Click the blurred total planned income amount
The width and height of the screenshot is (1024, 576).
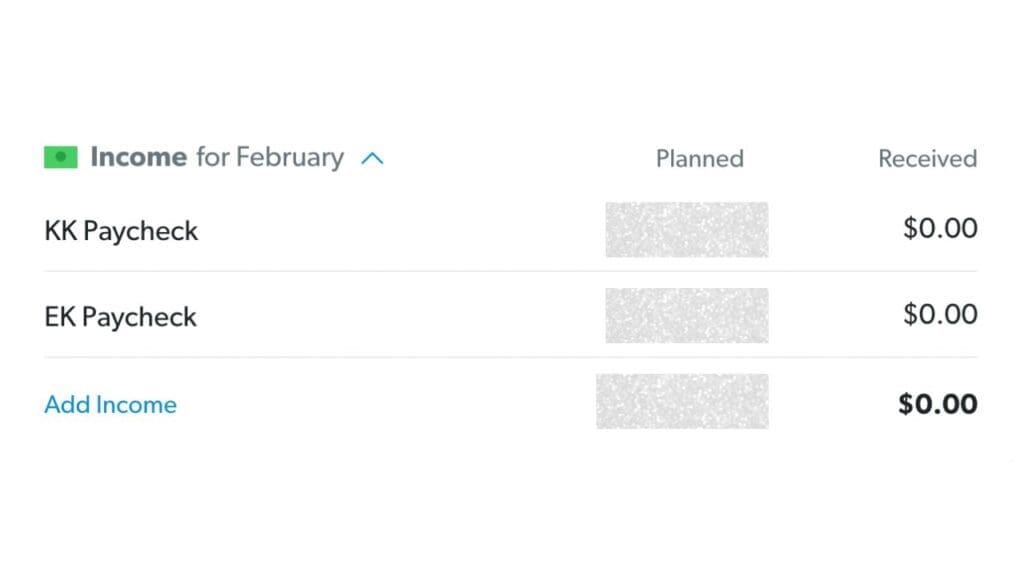coord(682,401)
